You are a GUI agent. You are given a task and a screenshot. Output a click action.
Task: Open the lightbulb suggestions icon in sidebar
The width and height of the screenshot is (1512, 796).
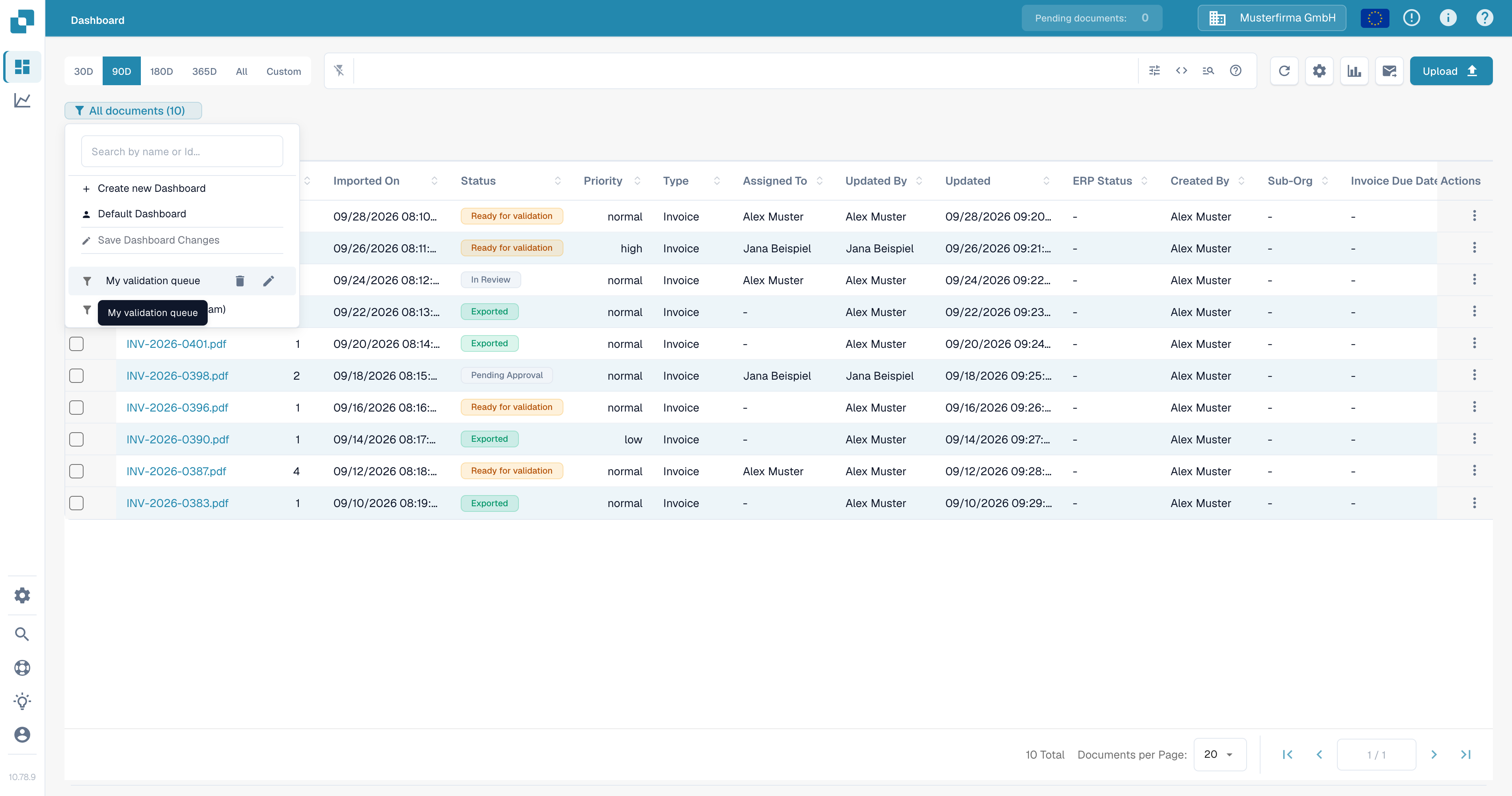click(x=22, y=701)
